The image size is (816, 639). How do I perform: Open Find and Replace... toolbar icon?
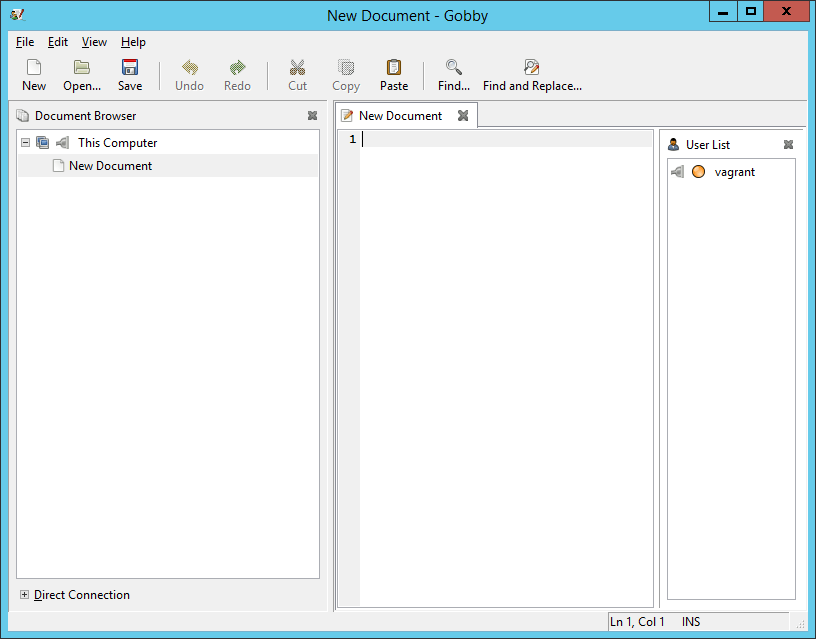(532, 68)
